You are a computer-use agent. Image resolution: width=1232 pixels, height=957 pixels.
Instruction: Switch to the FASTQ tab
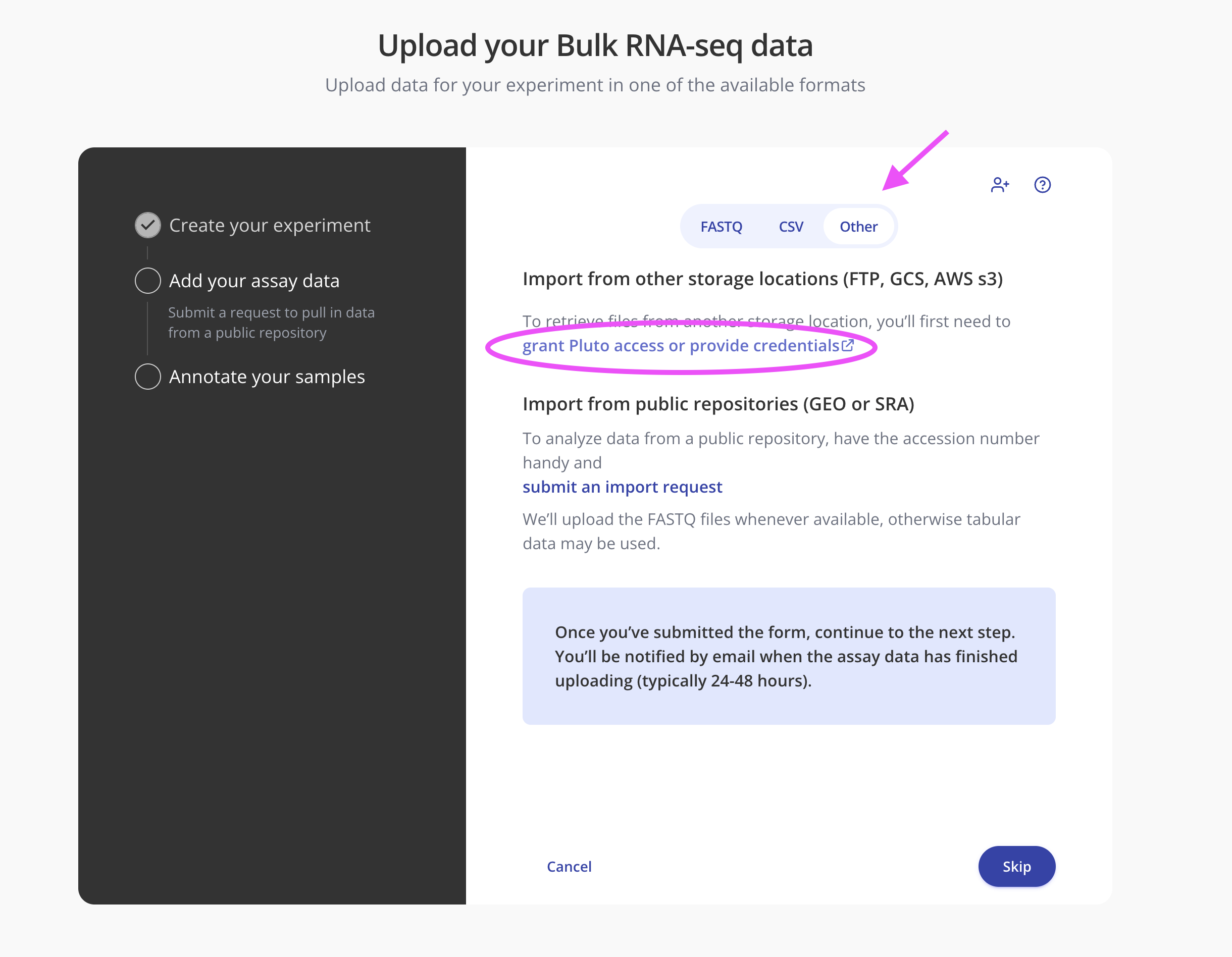point(721,227)
